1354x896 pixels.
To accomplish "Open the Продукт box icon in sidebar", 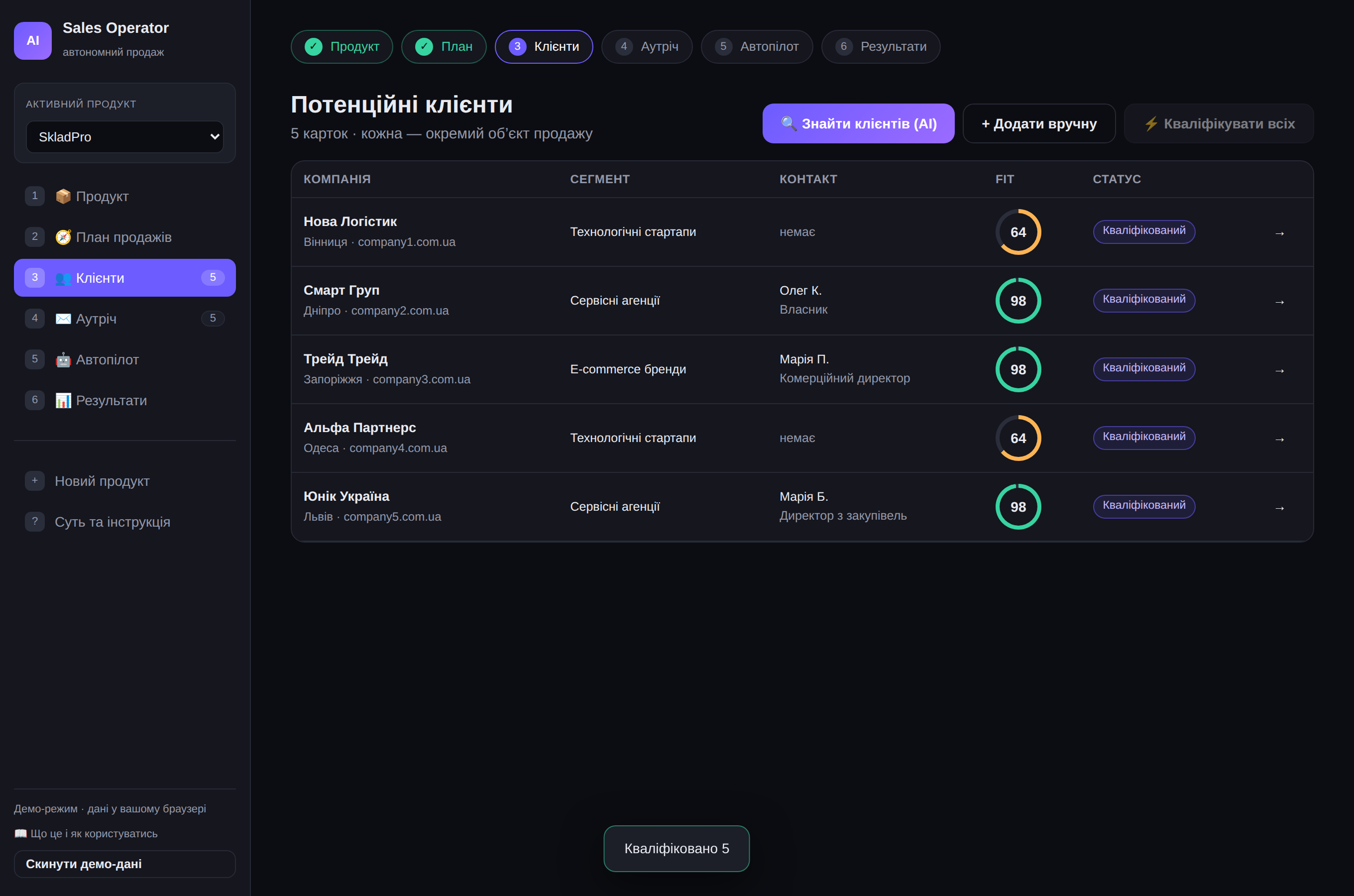I will point(63,196).
